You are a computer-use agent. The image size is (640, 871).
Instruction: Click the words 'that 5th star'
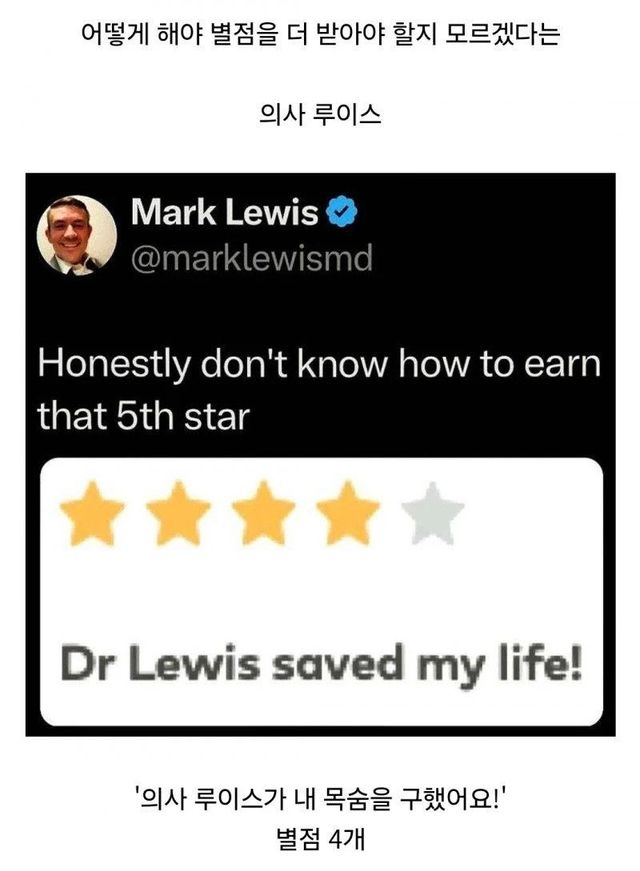click(x=143, y=417)
